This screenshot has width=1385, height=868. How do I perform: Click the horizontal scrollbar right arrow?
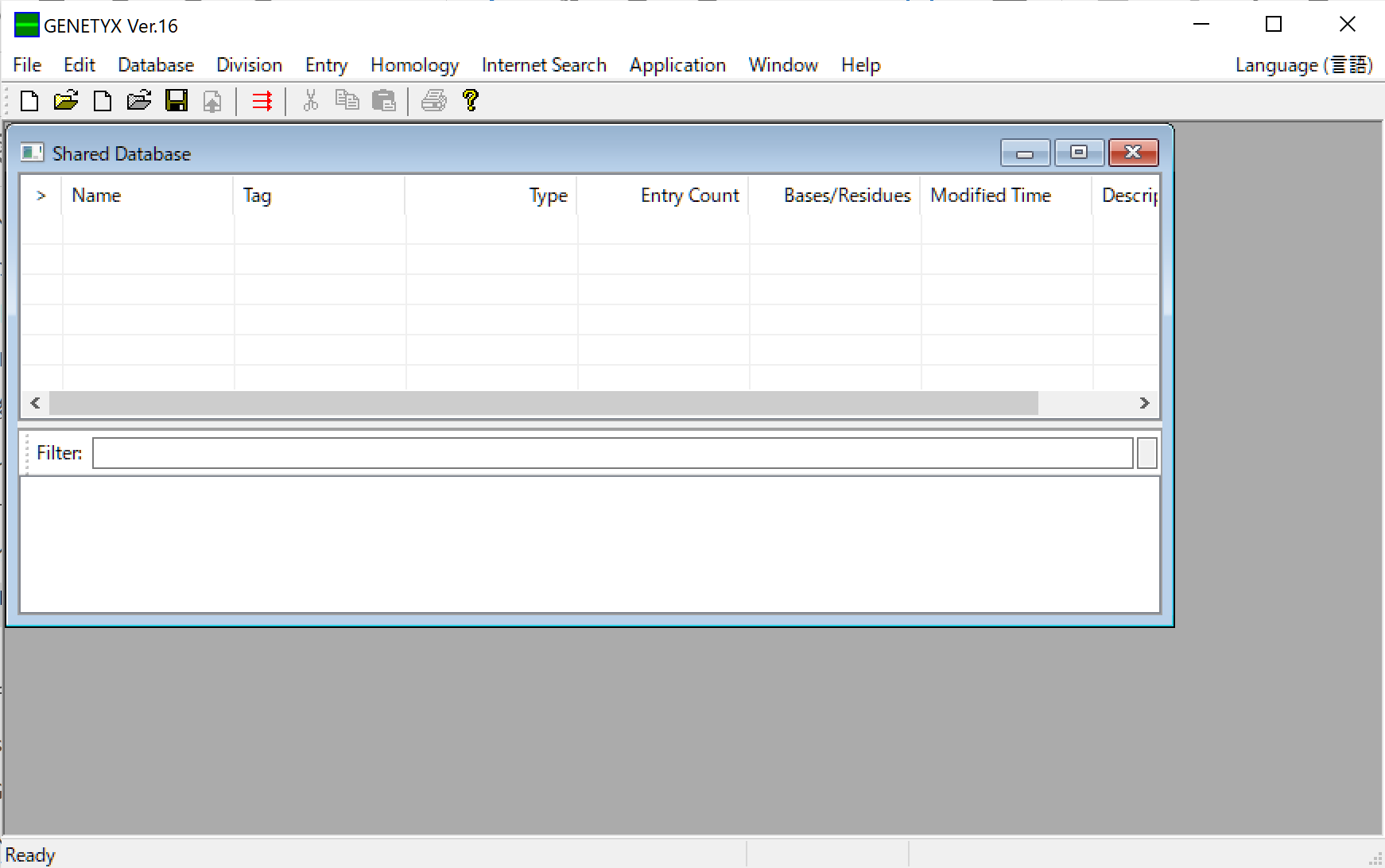click(1145, 403)
